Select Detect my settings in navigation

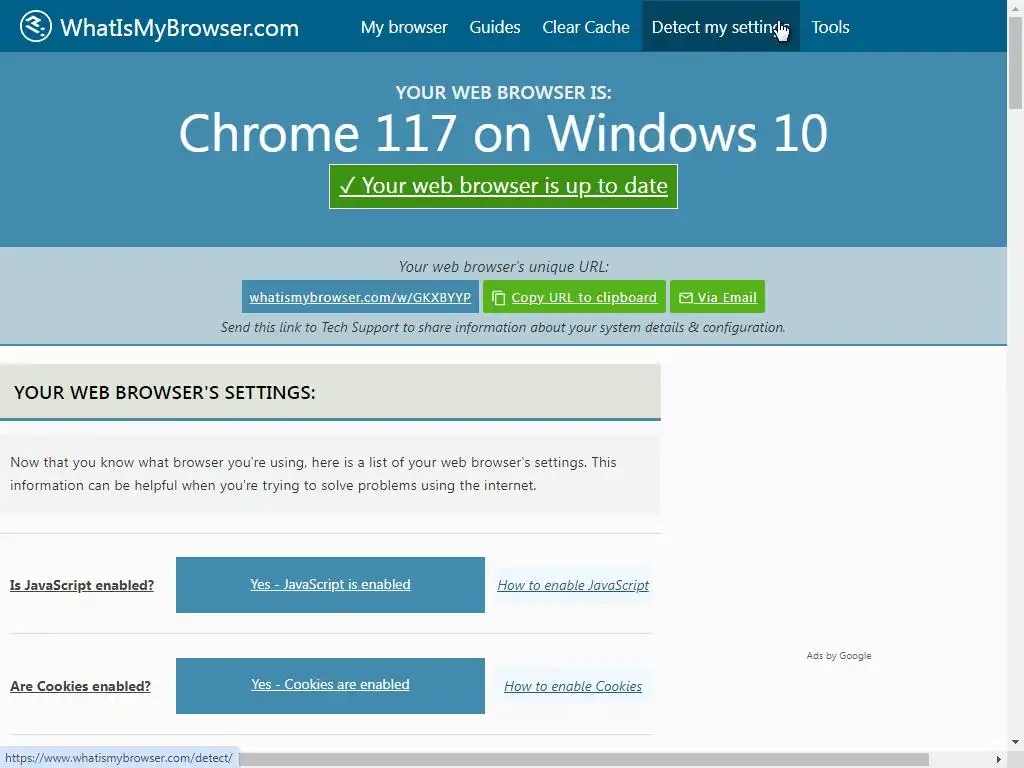(720, 27)
